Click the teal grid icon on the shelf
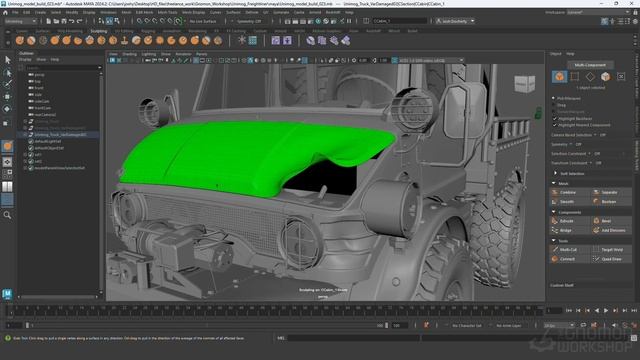The height and width of the screenshot is (360, 640). [x=253, y=40]
